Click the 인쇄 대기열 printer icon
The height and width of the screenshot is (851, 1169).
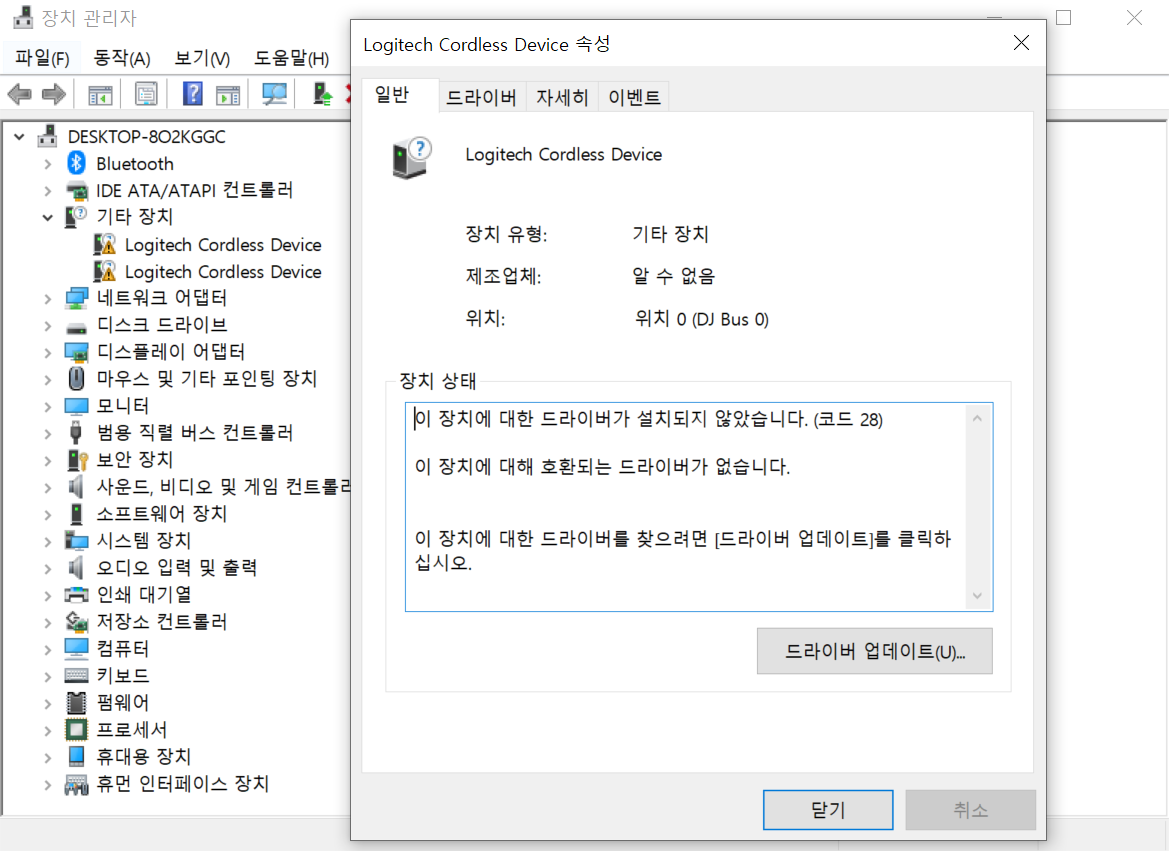click(76, 594)
